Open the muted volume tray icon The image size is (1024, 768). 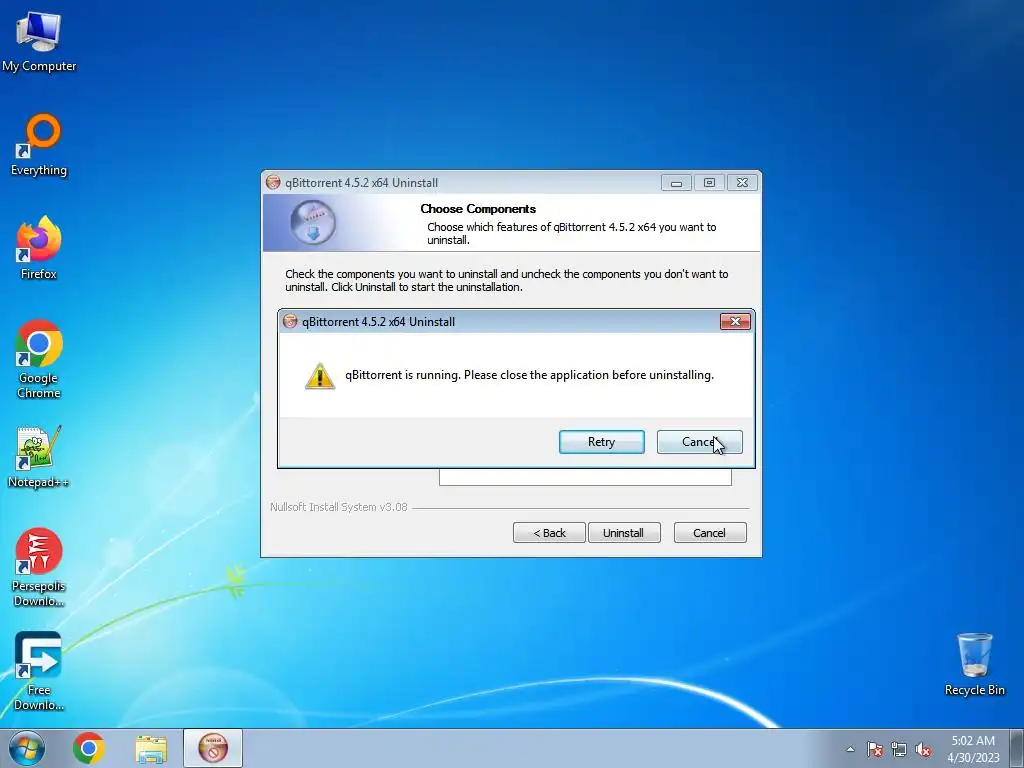pyautogui.click(x=923, y=749)
